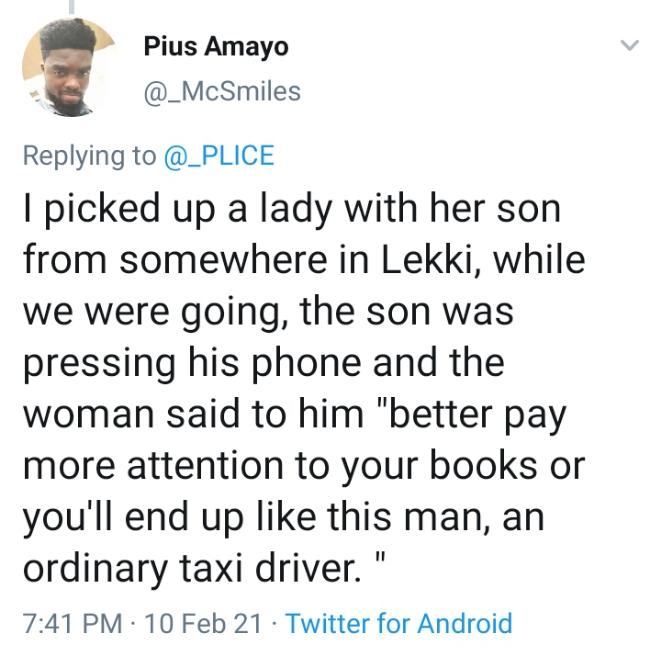Open the Pius Amayo display name
The image size is (661, 659).
tap(215, 46)
